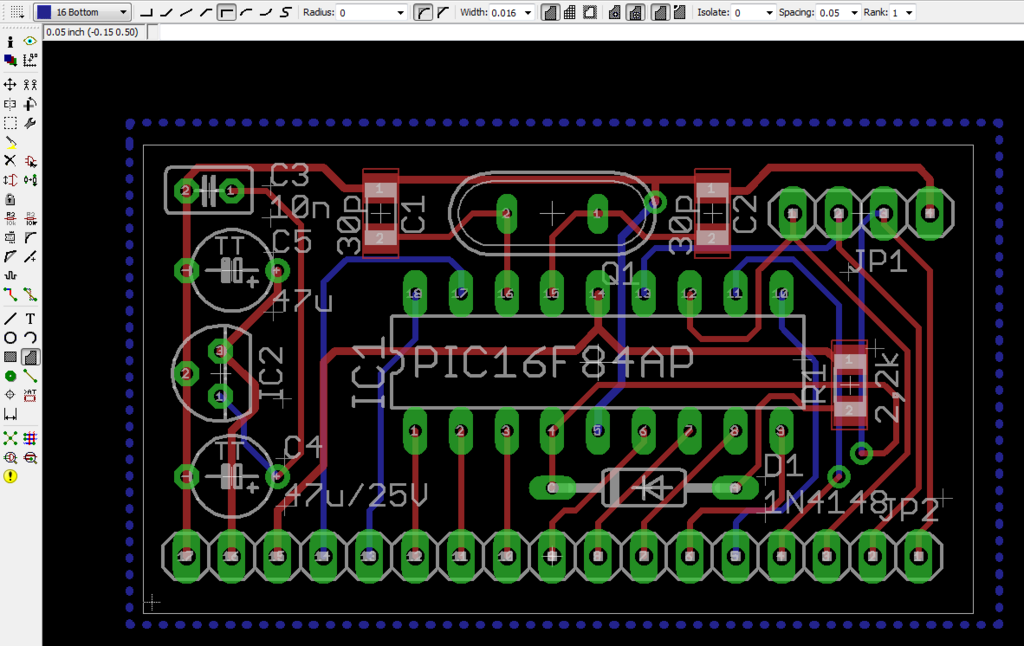The height and width of the screenshot is (646, 1024).
Task: Select the Change (wrench) tool
Action: (30, 123)
